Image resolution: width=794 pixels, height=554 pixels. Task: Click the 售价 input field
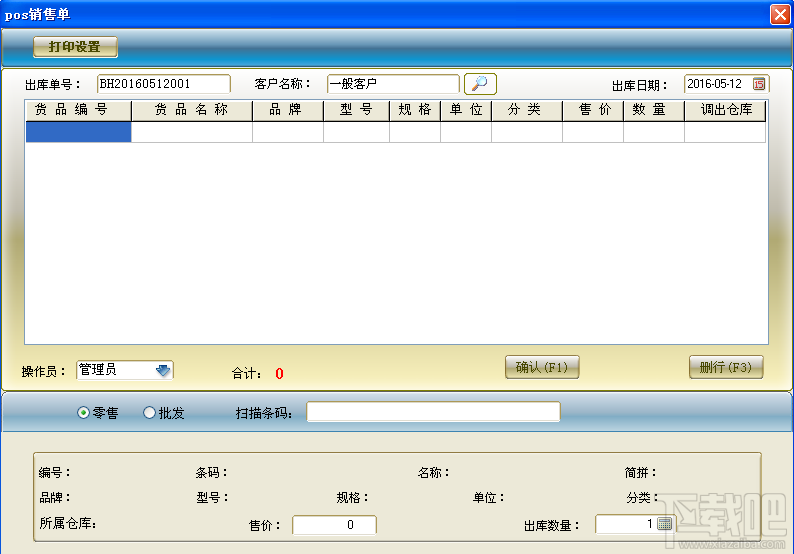pyautogui.click(x=334, y=525)
